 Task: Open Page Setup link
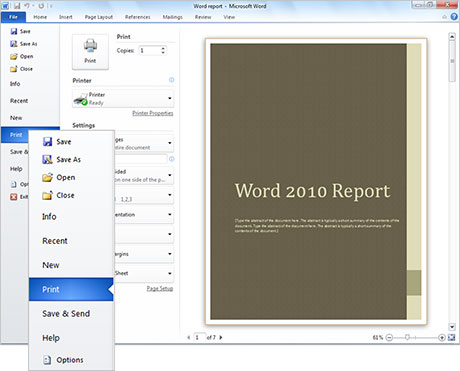point(160,288)
